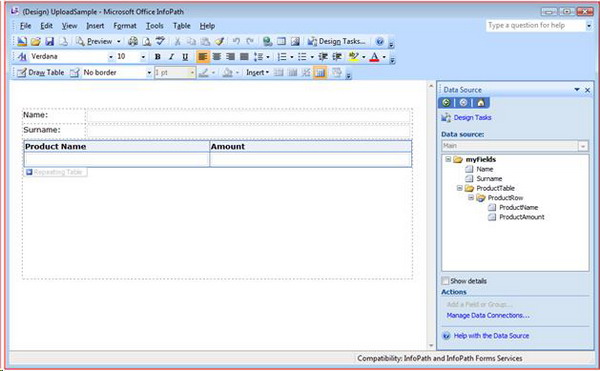Click the Insert Hyperlink globe icon
Viewport: 600px width, 371px height.
coord(267,41)
